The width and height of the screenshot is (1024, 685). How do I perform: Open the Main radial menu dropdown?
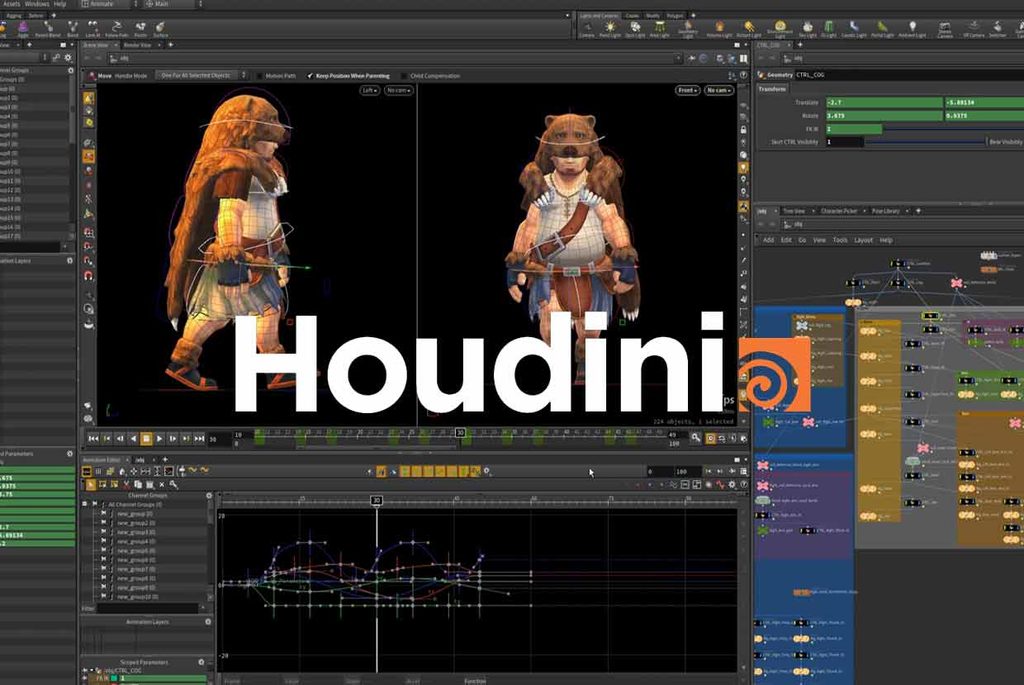[173, 4]
